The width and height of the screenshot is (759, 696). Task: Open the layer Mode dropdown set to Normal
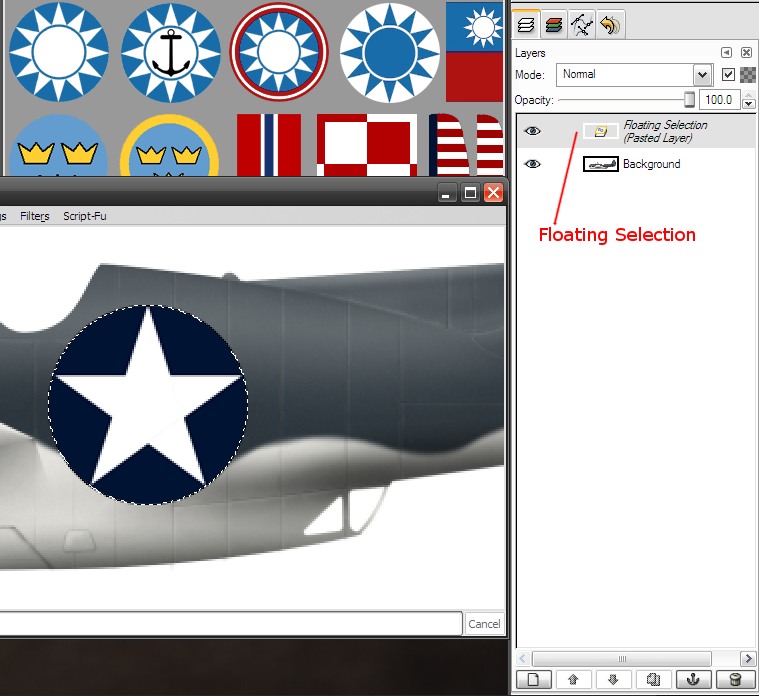coord(634,75)
